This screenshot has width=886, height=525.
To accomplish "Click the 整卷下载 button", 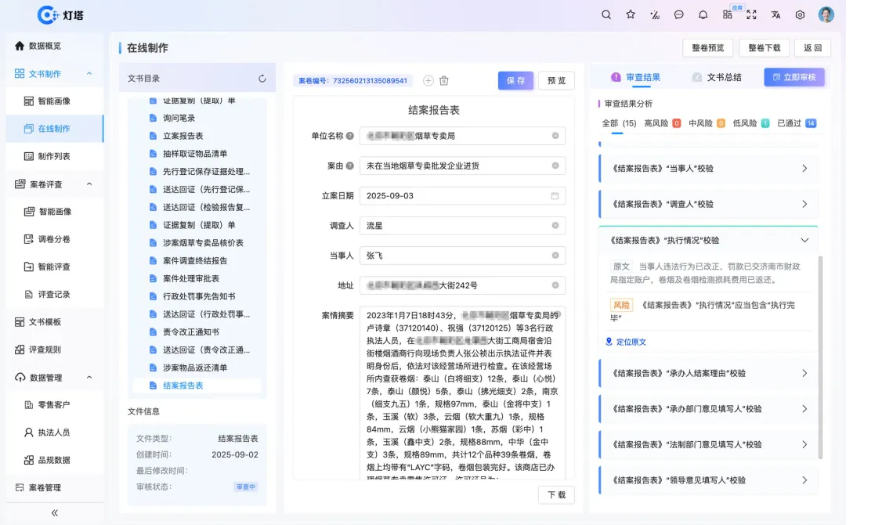I will [x=764, y=48].
